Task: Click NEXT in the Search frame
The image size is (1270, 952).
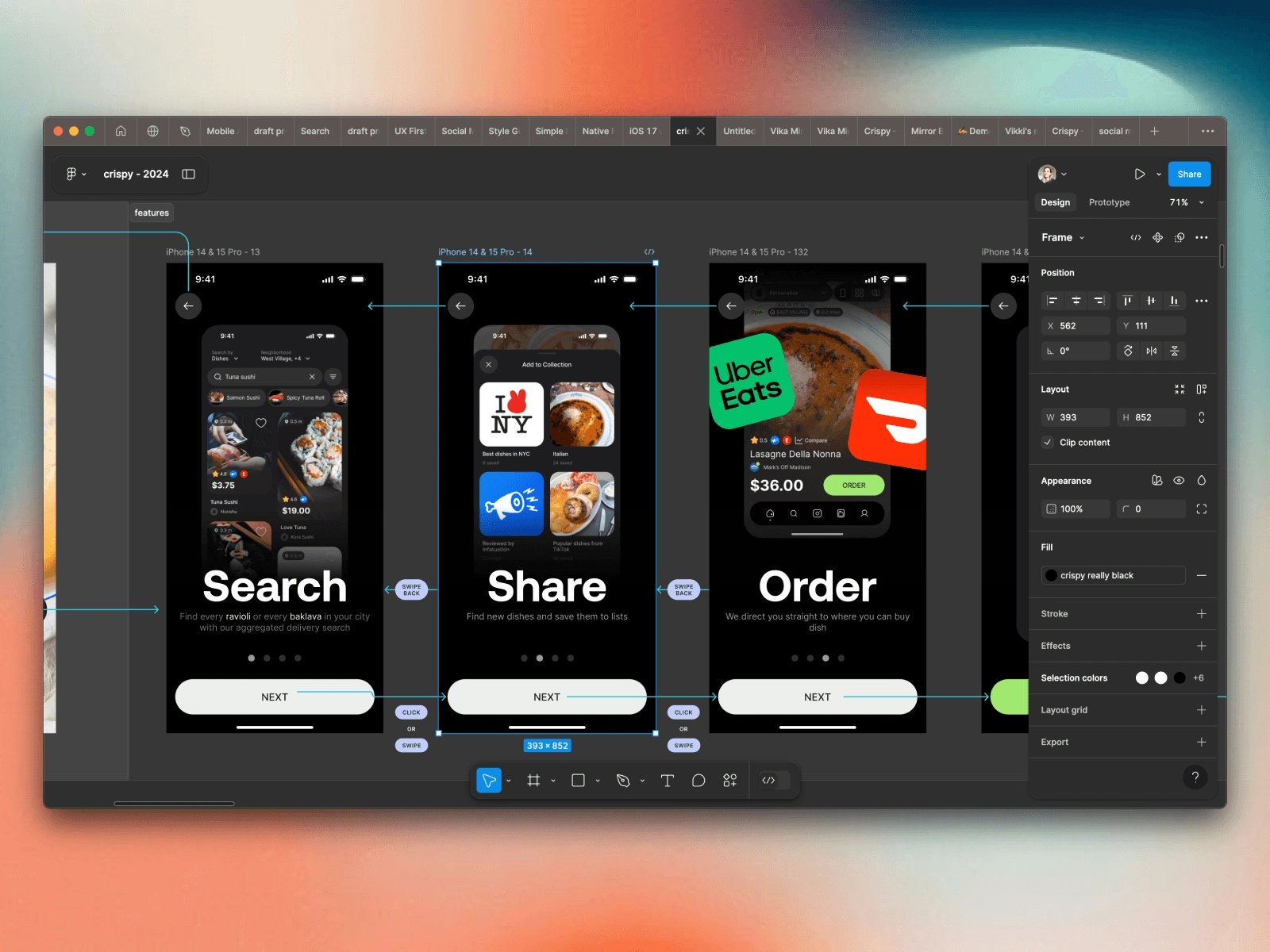Action: pyautogui.click(x=275, y=697)
